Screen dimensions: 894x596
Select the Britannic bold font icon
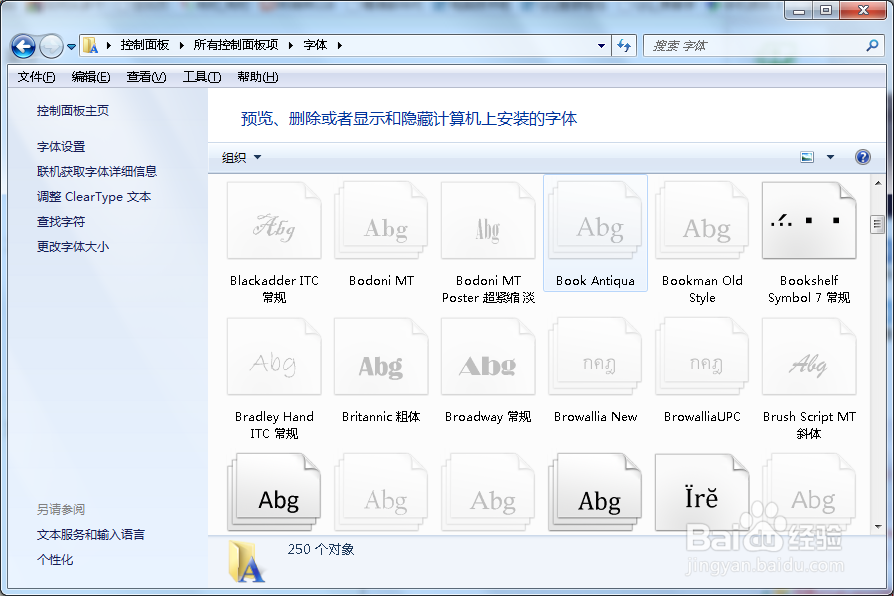click(x=381, y=357)
